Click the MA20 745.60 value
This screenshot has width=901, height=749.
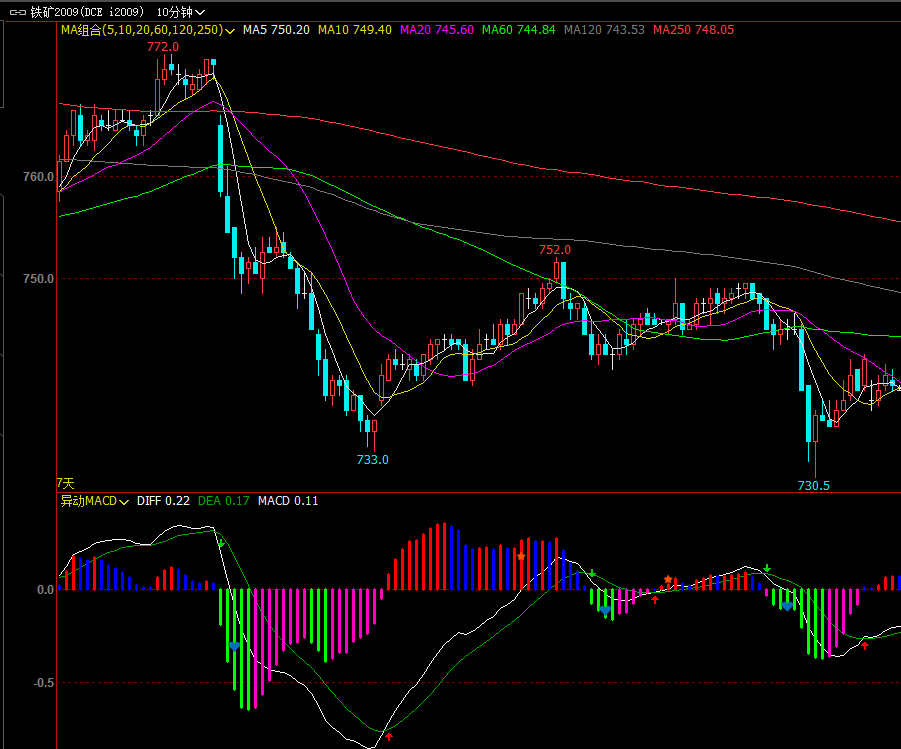pyautogui.click(x=437, y=30)
